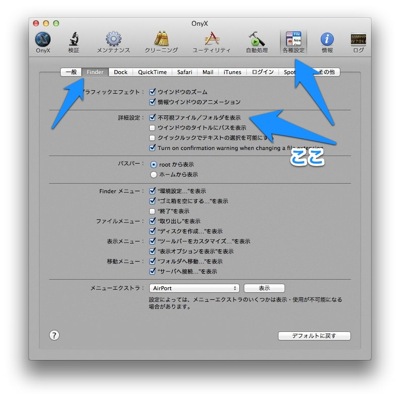
Task: Click the デフォルトに戻す button
Action: click(314, 336)
